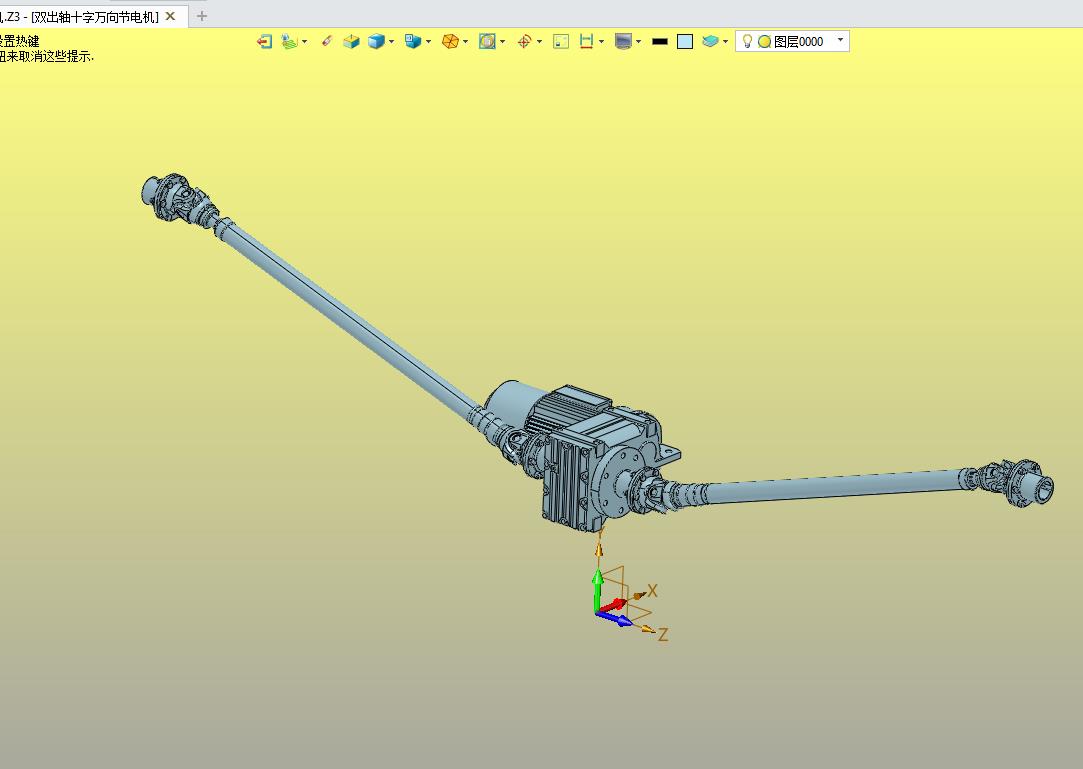Click the X axis label on the triad
The height and width of the screenshot is (769, 1083).
click(x=652, y=591)
